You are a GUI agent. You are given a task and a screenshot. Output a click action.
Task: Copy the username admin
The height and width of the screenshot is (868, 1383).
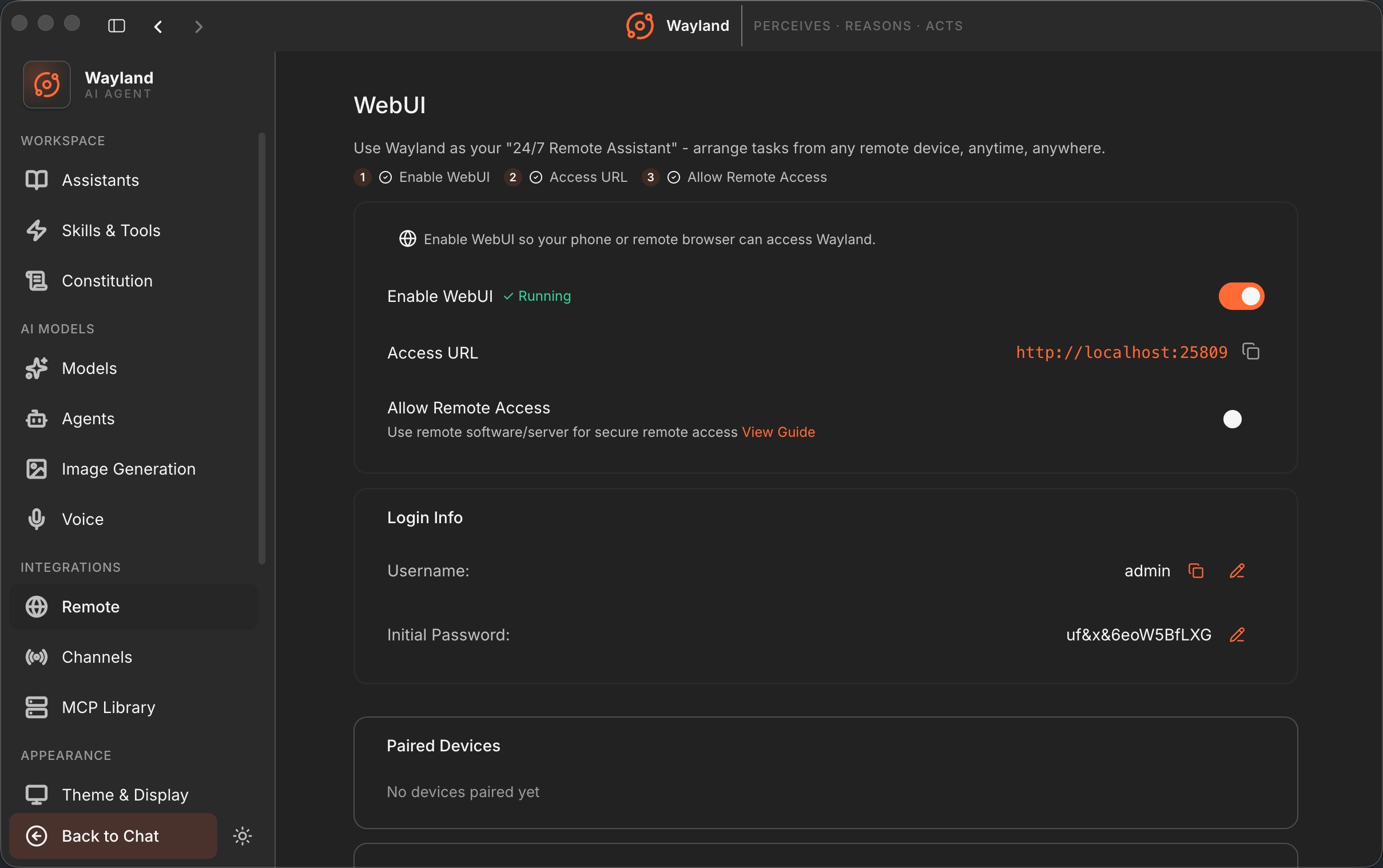pos(1196,571)
